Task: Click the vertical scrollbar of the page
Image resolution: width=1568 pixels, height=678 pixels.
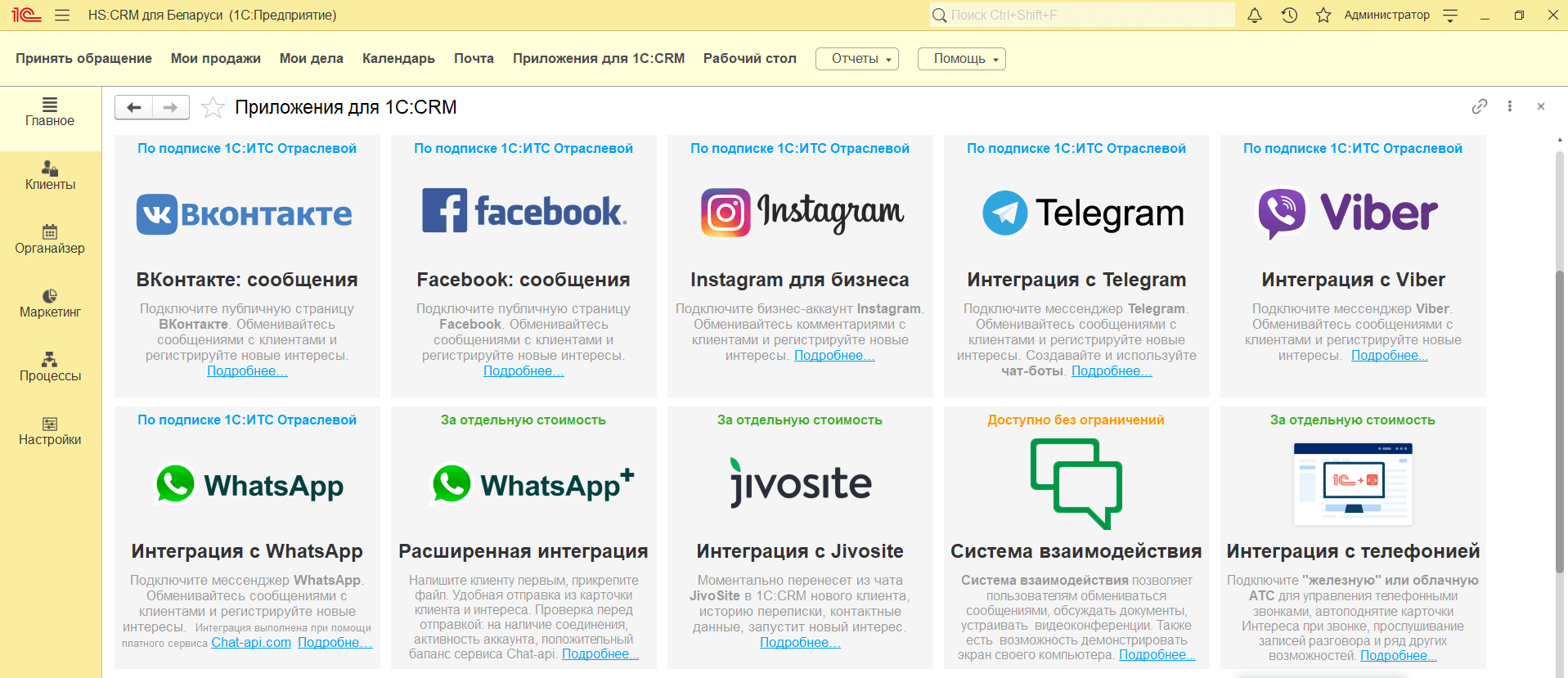Action: click(x=1561, y=421)
